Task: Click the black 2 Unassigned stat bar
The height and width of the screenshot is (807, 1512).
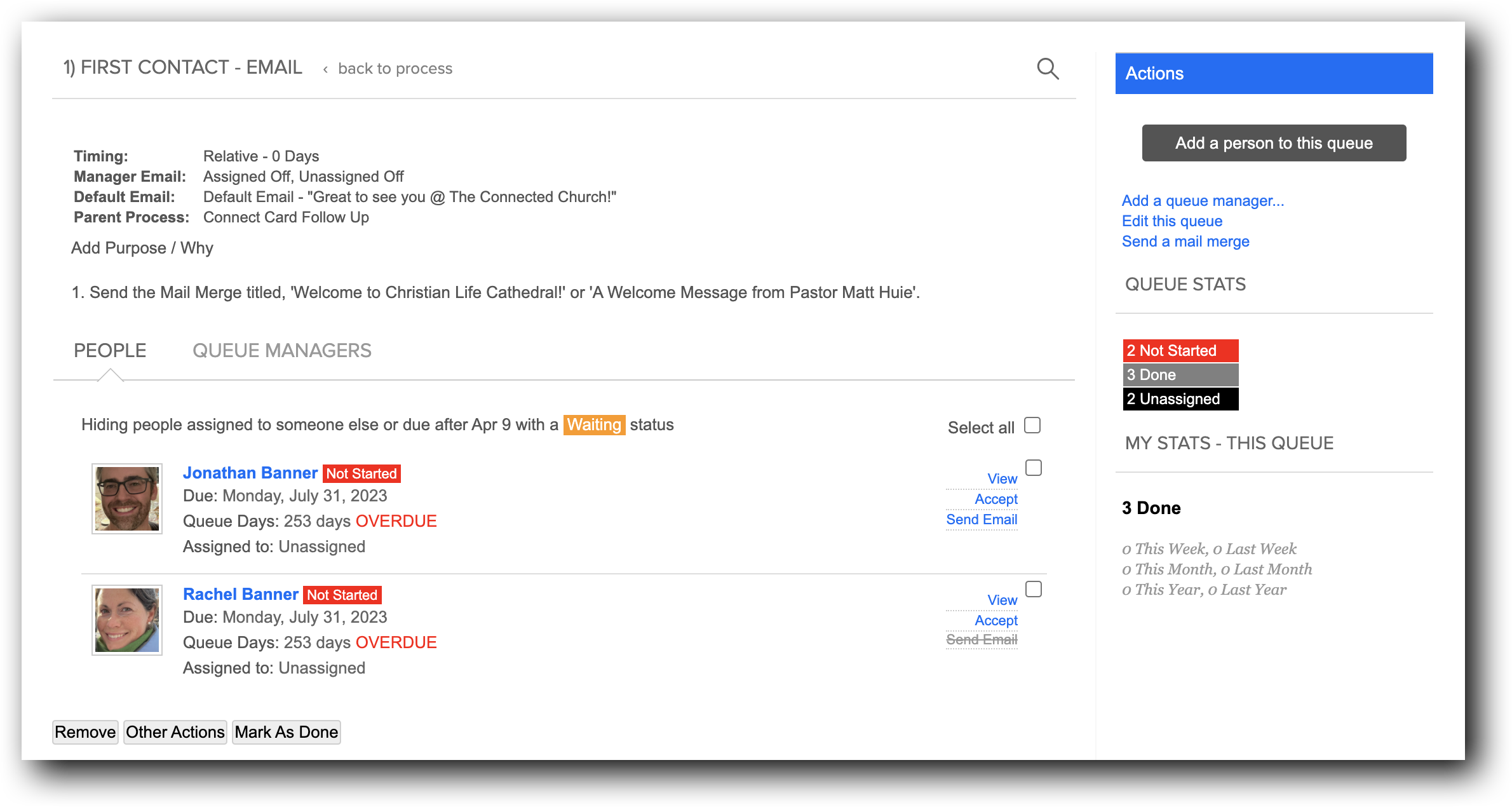Action: pyautogui.click(x=1180, y=399)
